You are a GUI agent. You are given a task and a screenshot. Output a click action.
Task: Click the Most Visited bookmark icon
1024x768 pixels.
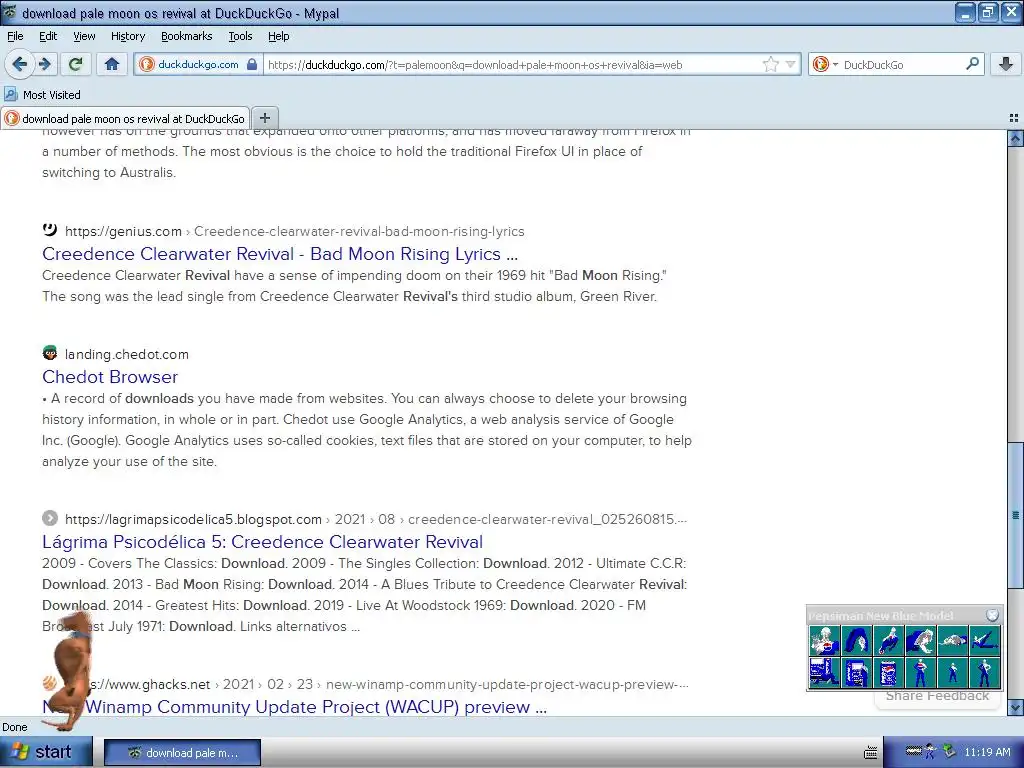point(10,95)
